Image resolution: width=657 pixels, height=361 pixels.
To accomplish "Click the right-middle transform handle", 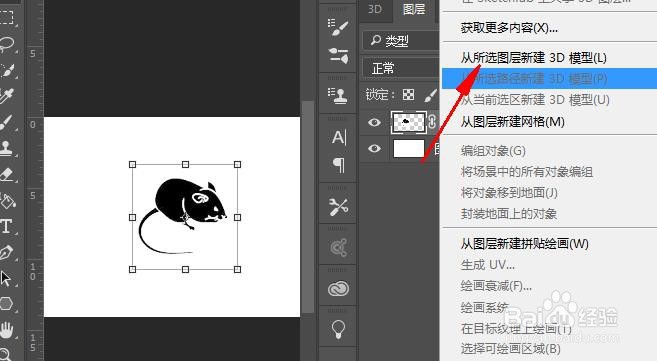I will pyautogui.click(x=238, y=217).
